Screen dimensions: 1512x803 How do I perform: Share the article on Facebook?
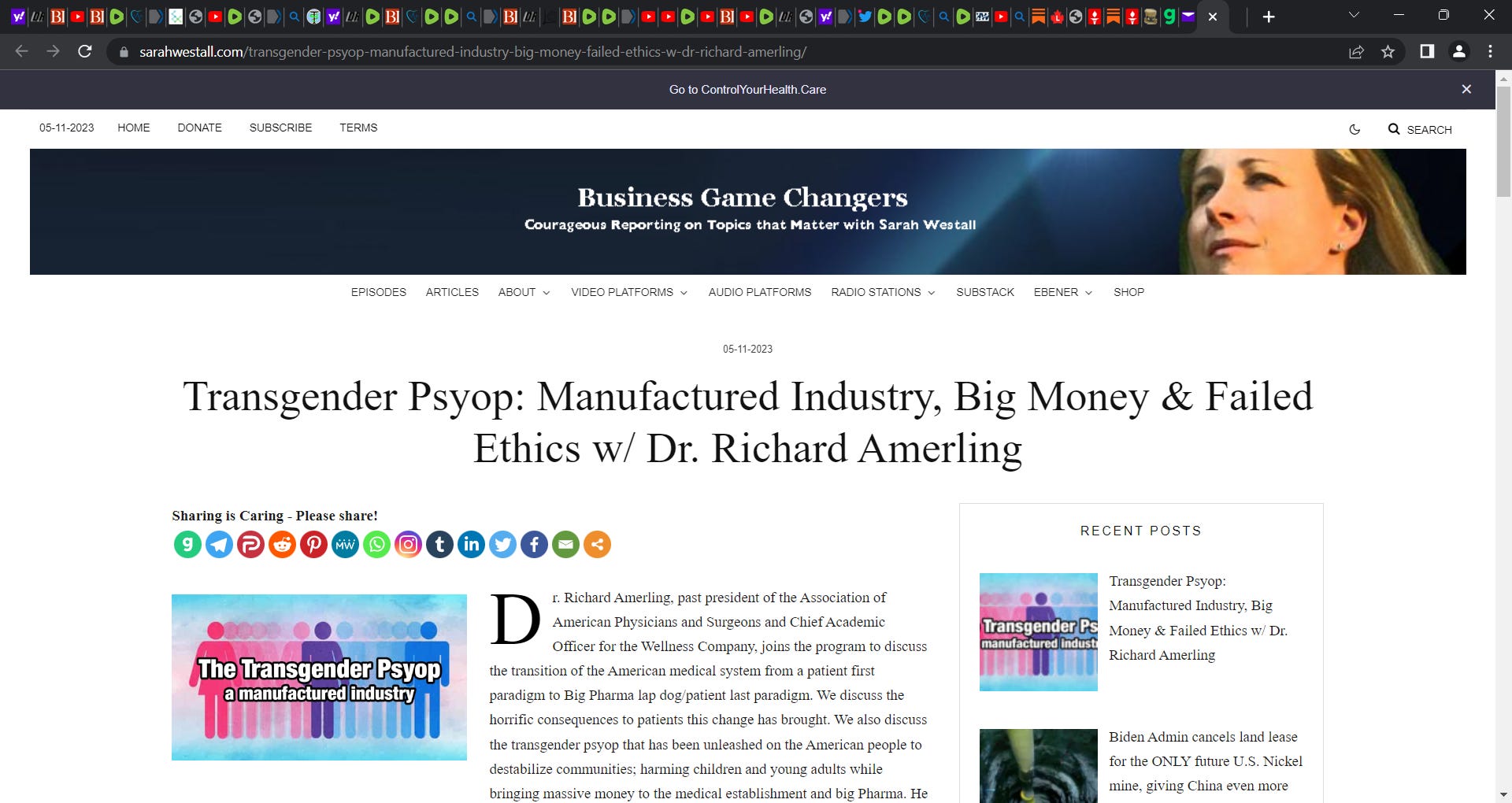pyautogui.click(x=534, y=544)
